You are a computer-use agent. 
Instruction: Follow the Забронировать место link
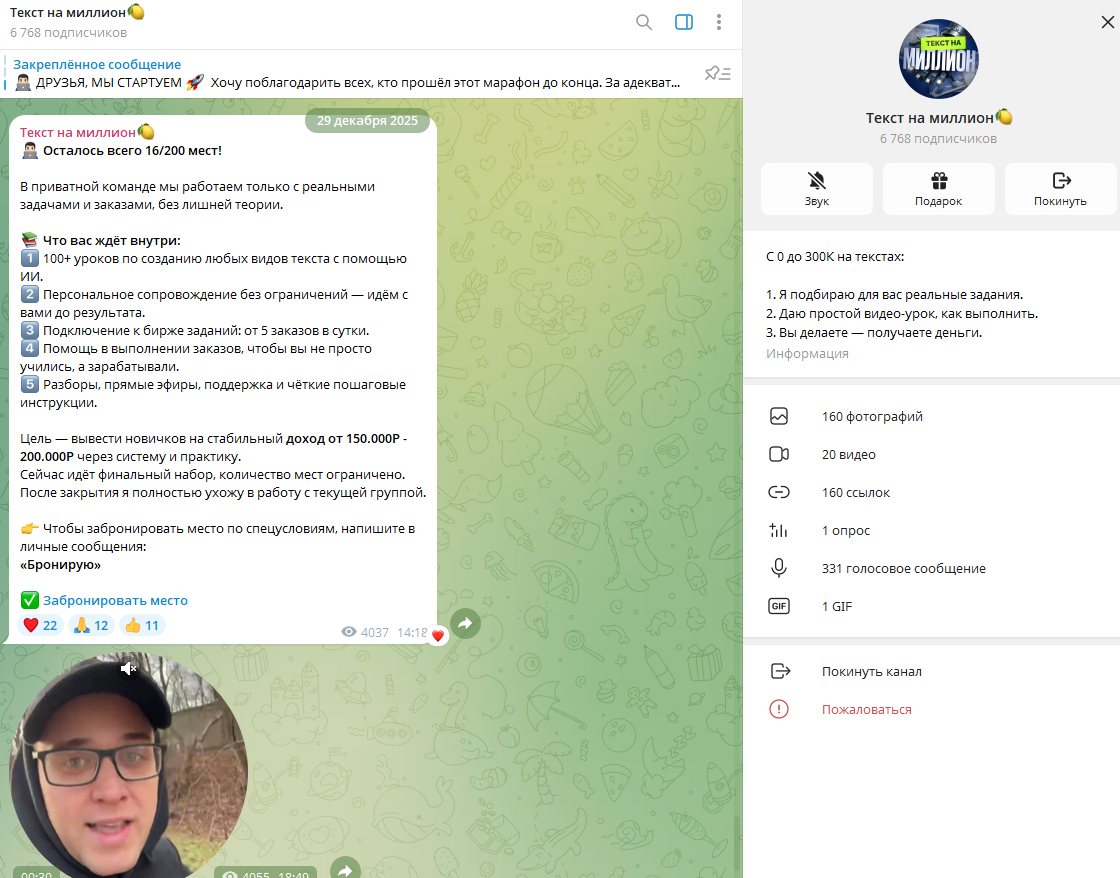(115, 601)
